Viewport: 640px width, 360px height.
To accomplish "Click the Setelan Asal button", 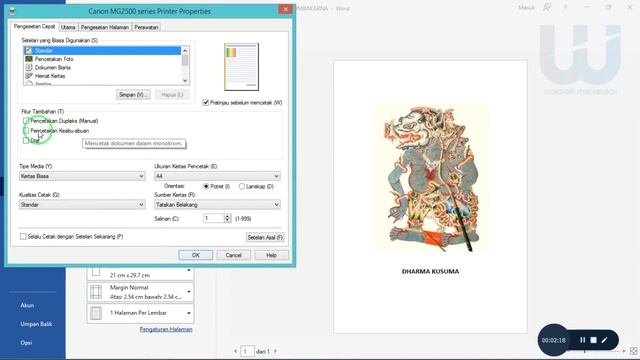I will click(x=265, y=237).
